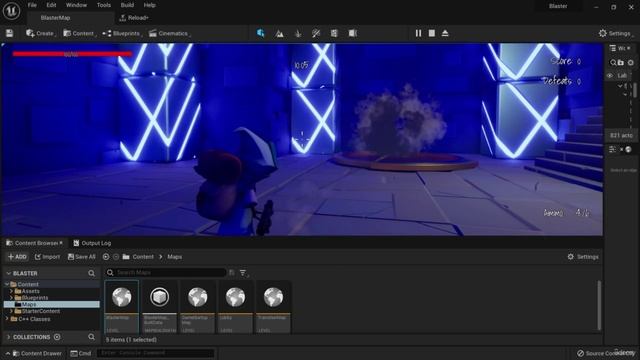
Task: Click the Outliner add folder icon
Action: pos(621,62)
